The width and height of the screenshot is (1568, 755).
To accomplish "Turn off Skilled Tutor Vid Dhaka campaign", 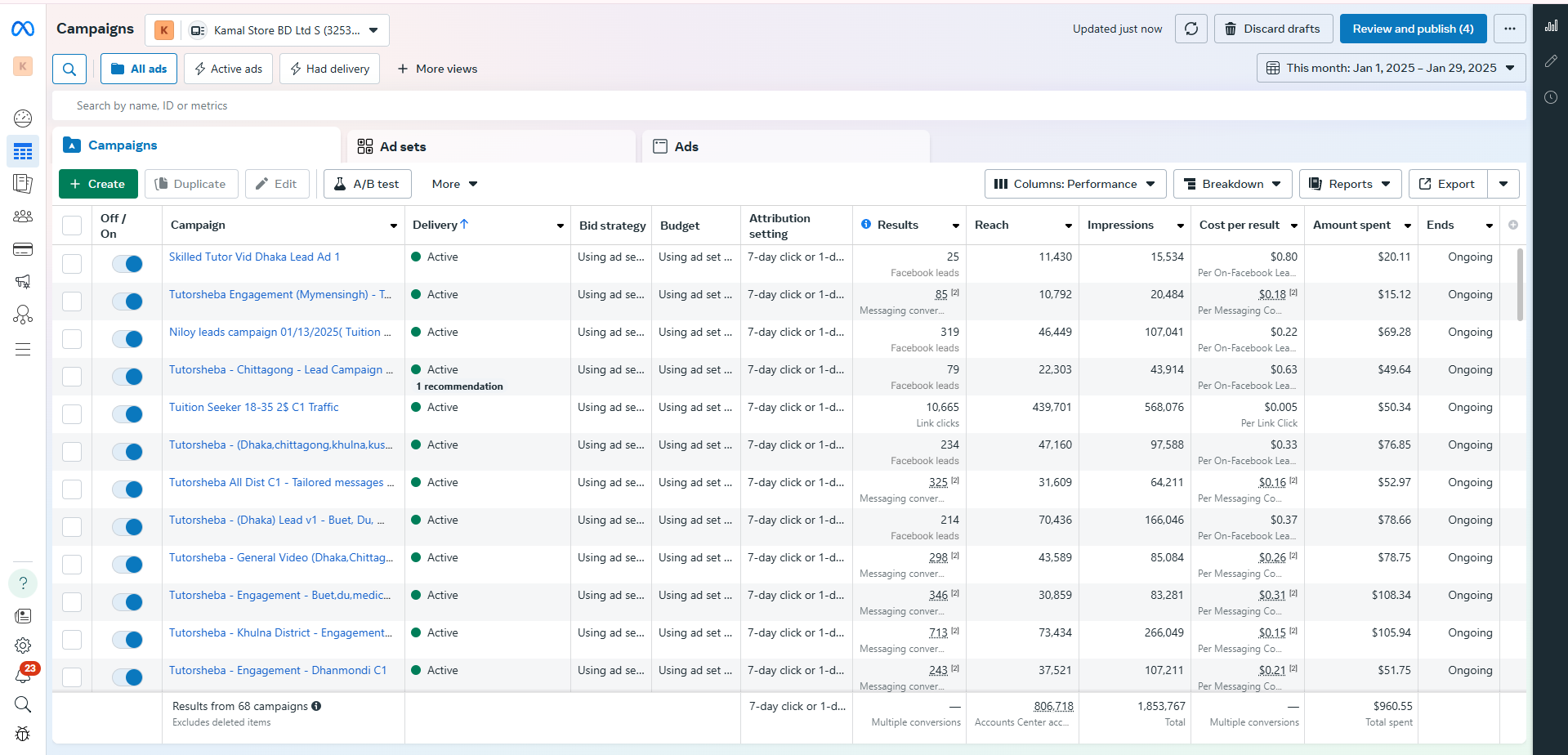I will [x=127, y=264].
